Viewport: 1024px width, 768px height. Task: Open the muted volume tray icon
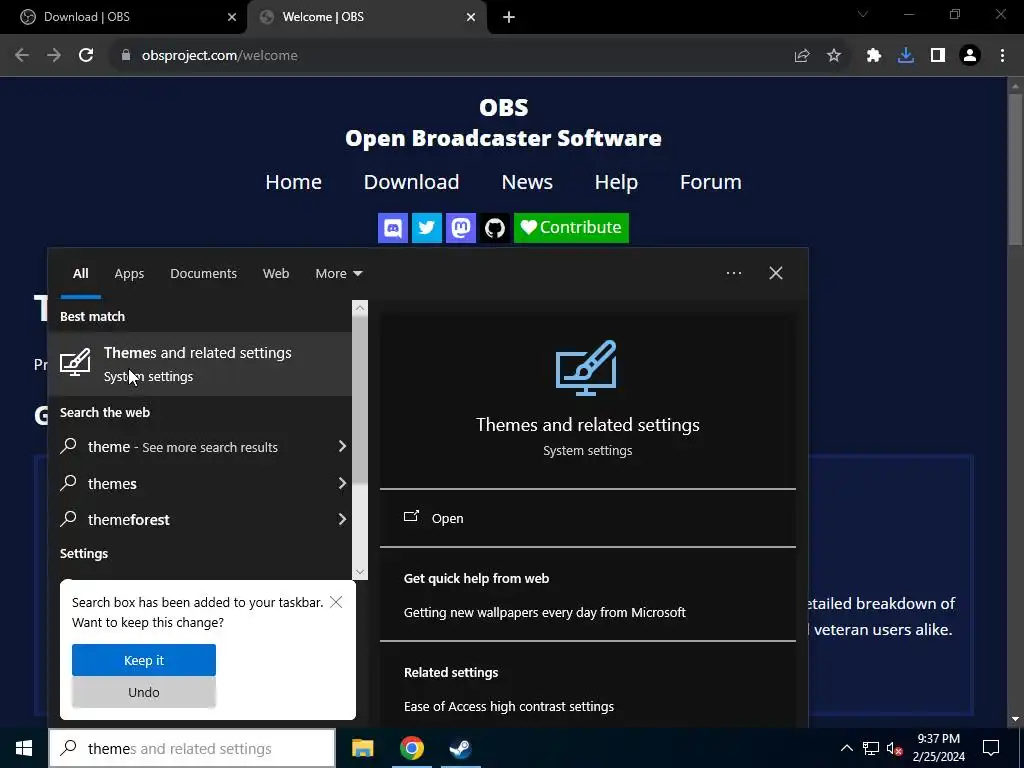coord(894,748)
